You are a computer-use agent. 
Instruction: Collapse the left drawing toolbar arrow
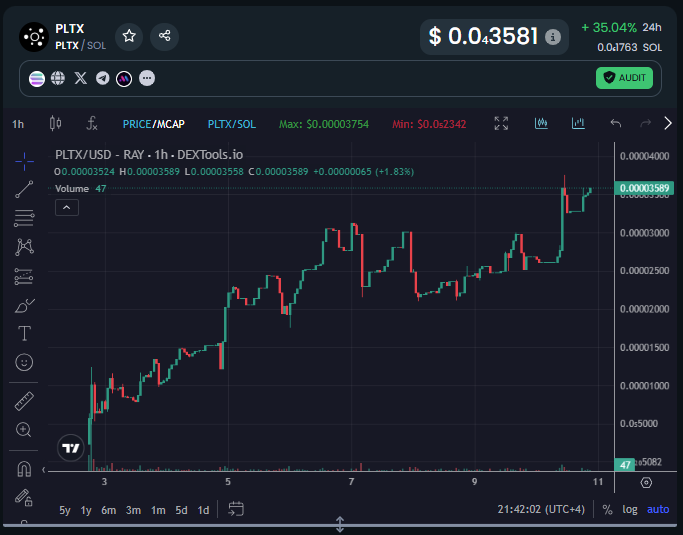(44, 470)
